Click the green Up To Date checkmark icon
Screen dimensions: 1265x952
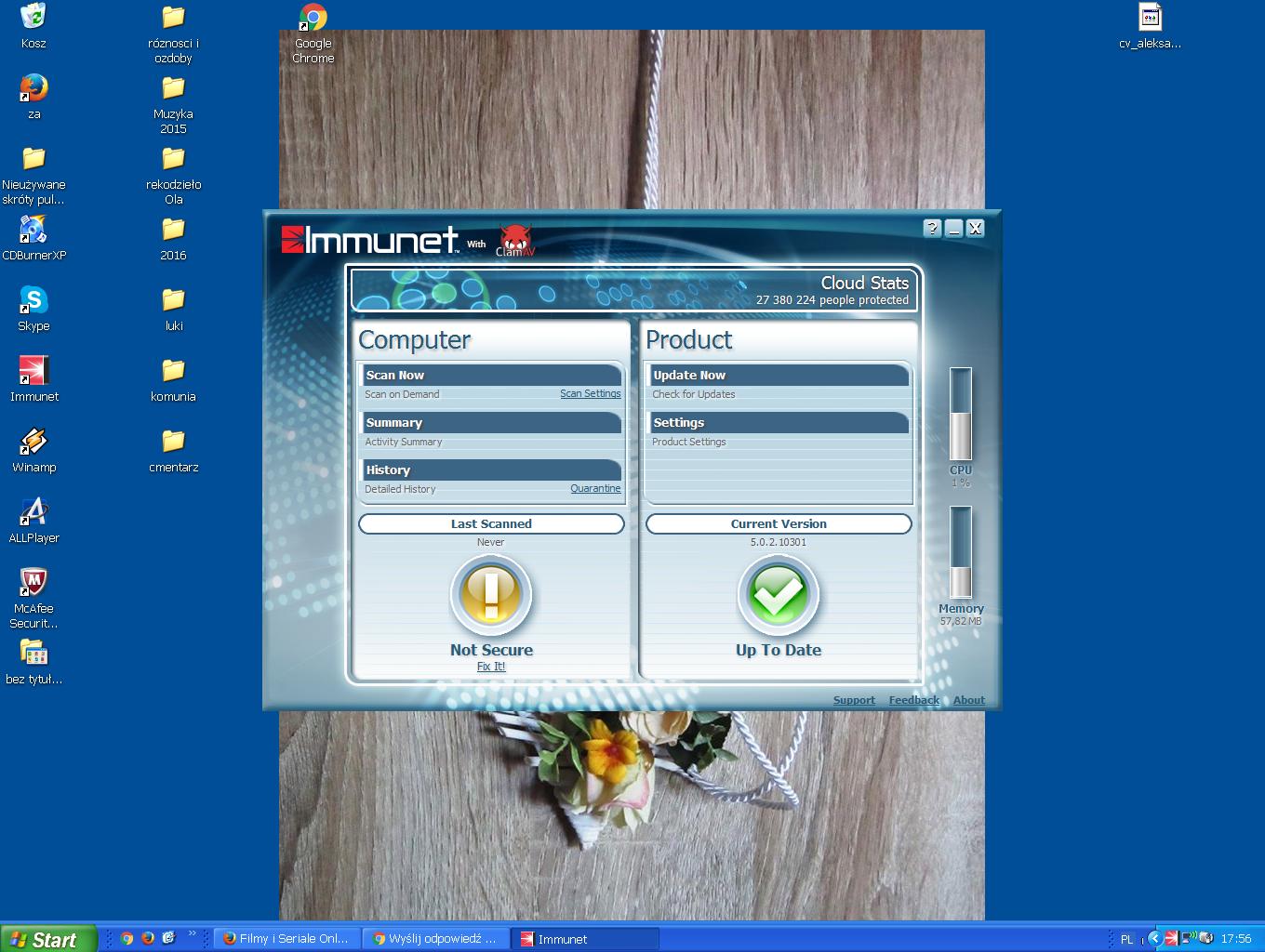click(778, 595)
